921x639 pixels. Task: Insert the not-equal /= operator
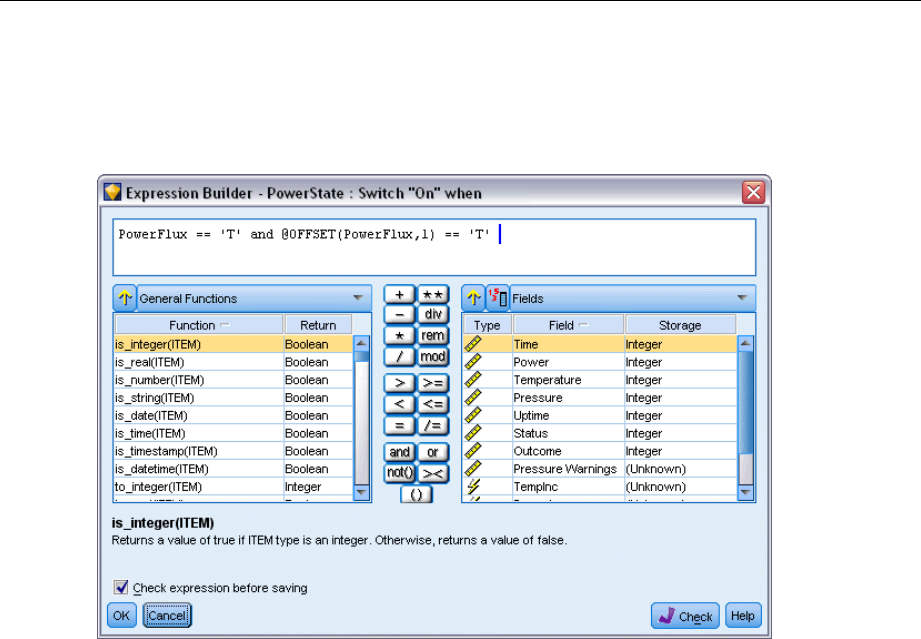tap(433, 425)
